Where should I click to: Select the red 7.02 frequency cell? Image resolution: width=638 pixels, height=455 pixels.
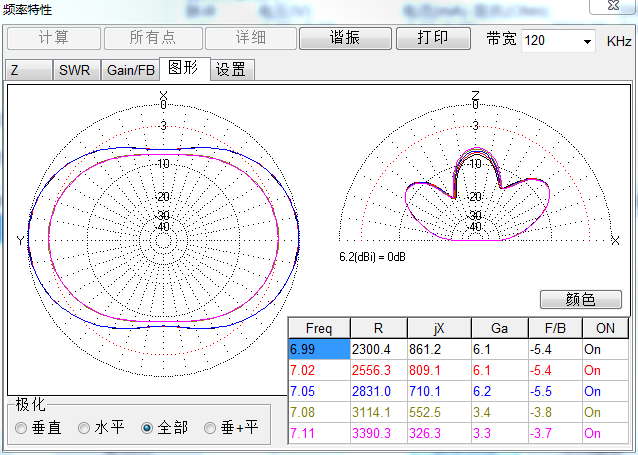pos(319,370)
